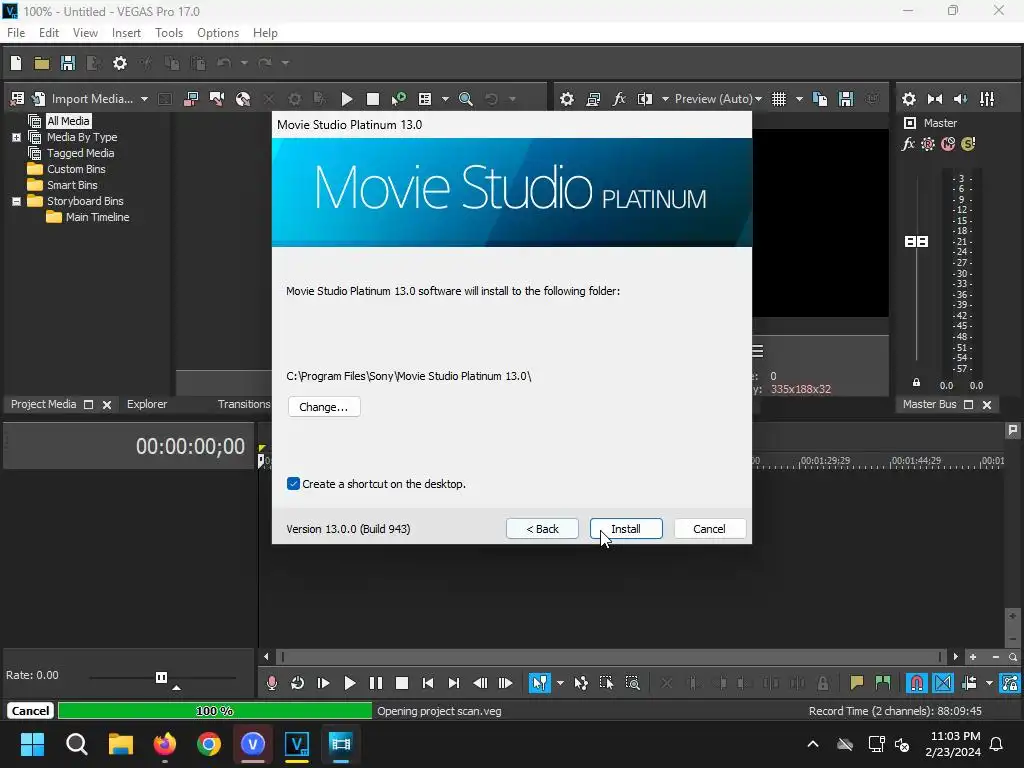Open Chrome from the taskbar
Viewport: 1024px width, 768px height.
[x=209, y=744]
